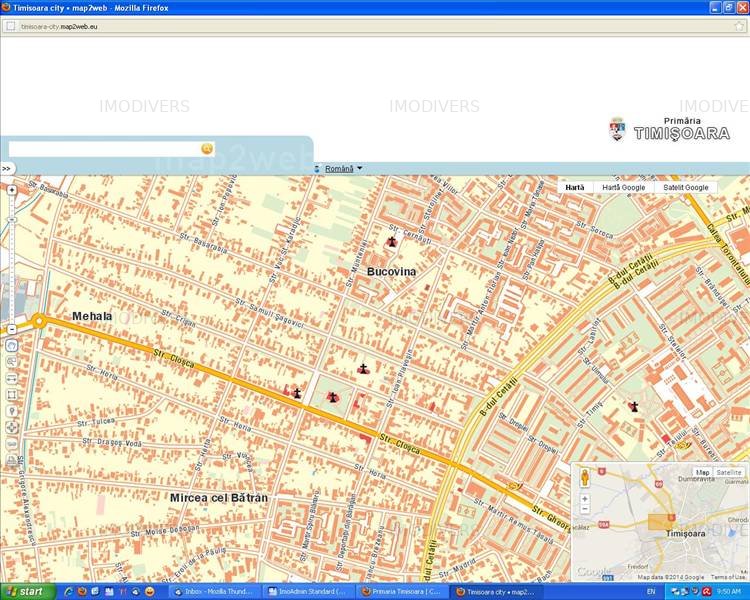This screenshot has width=750, height=600.
Task: Switch base layer to Satelit Google
Action: click(684, 187)
